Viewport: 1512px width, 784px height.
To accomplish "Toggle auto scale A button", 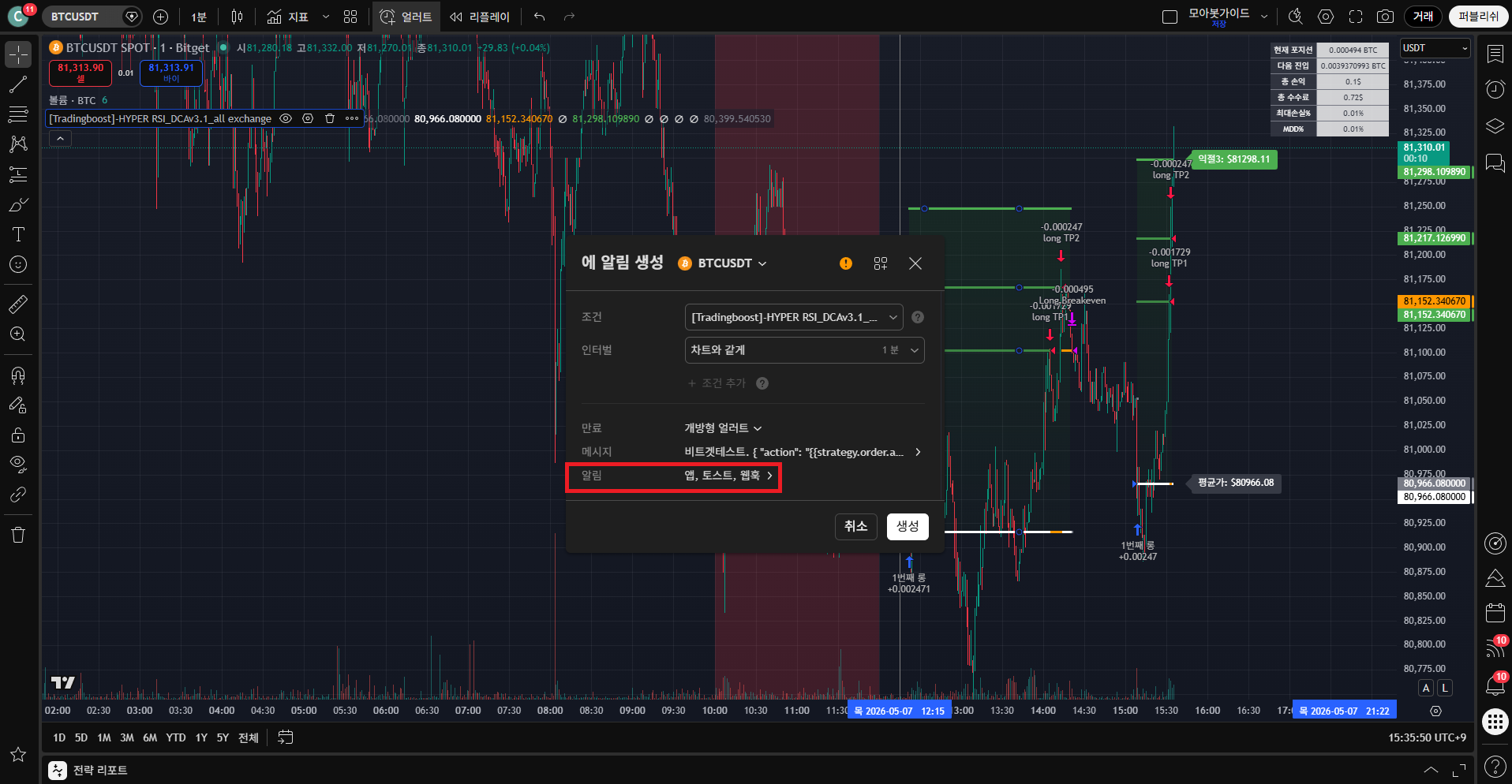I will [1426, 688].
